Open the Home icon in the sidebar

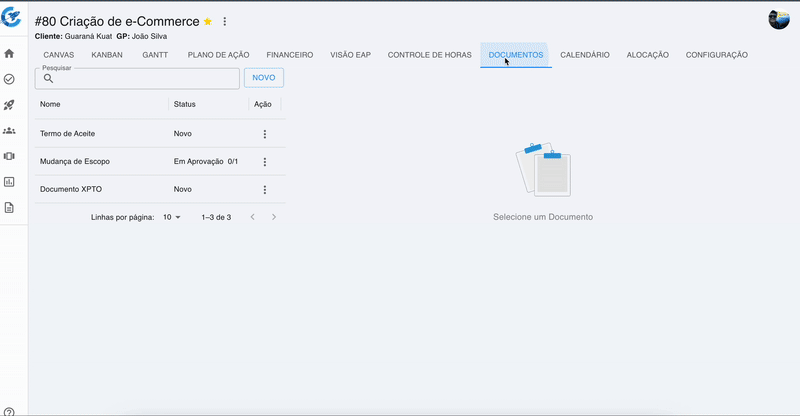tap(9, 54)
